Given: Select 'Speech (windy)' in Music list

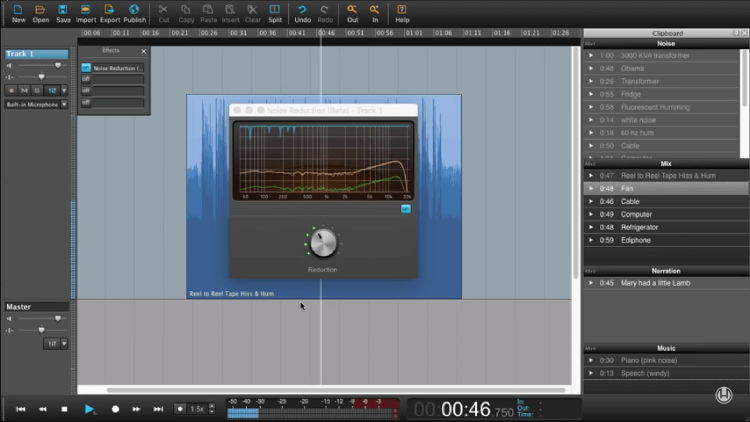Looking at the screenshot, I should 666,373.
